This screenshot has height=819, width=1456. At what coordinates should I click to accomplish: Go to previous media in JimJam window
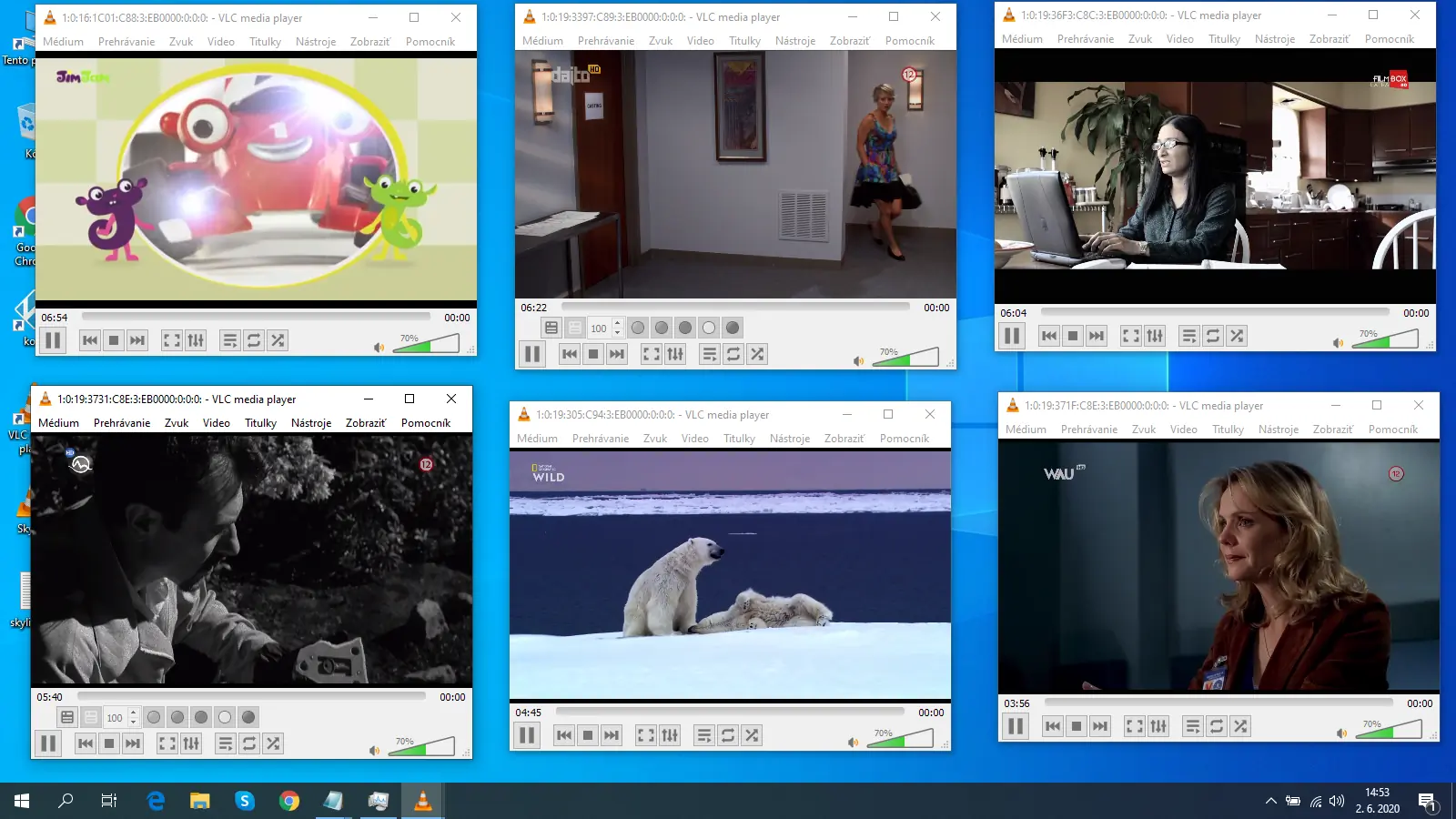(x=90, y=340)
